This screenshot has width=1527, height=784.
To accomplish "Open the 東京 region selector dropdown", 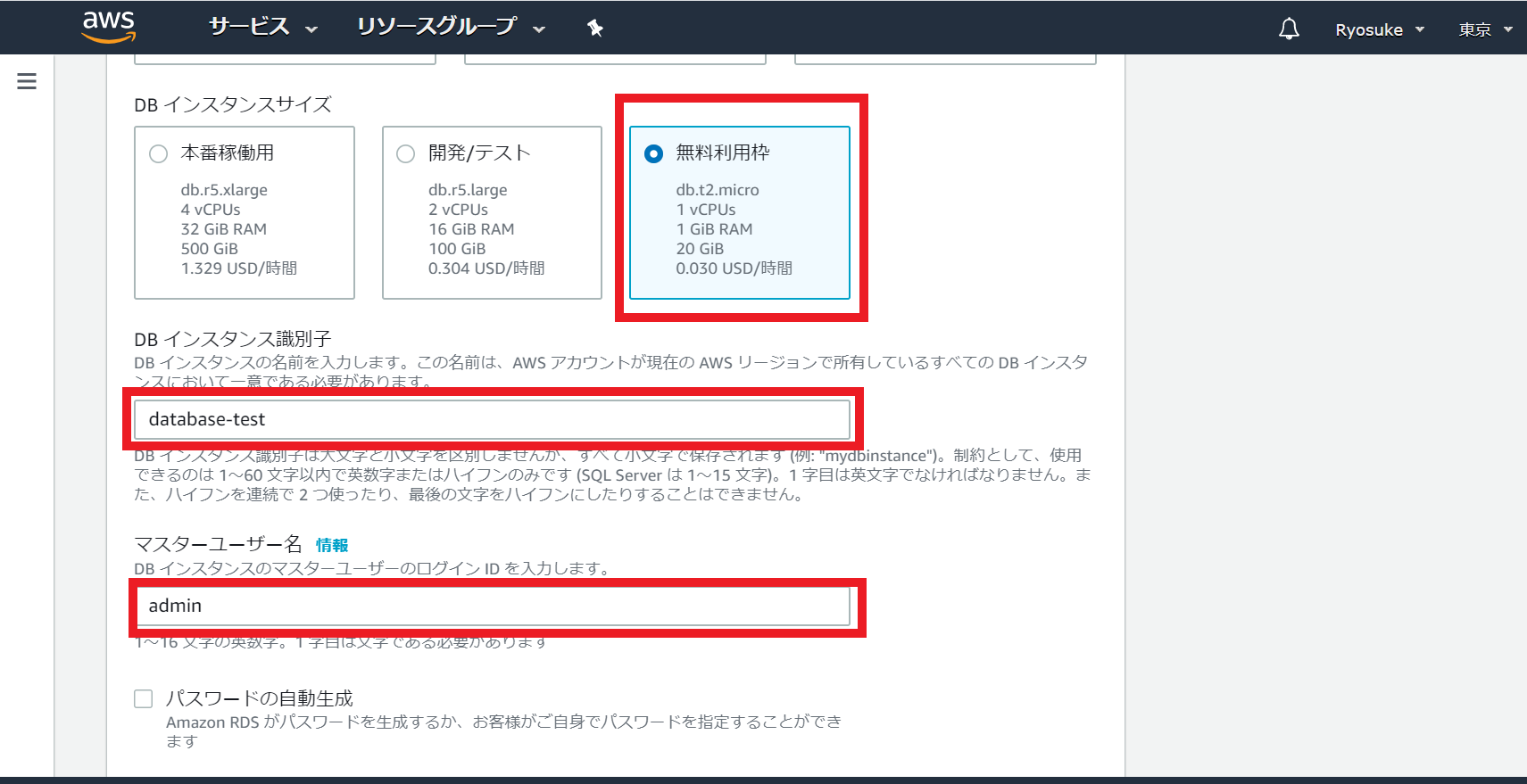I will pos(1486,29).
